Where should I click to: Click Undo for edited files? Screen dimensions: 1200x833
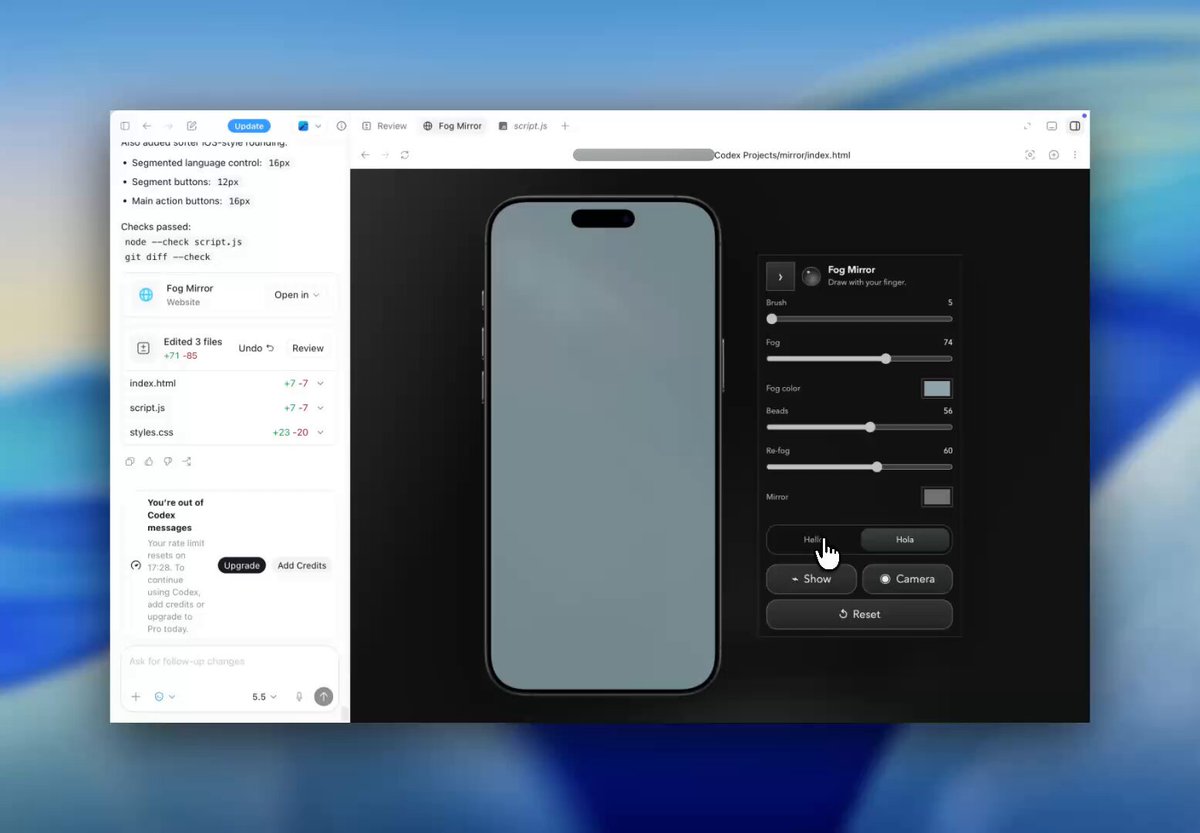(256, 348)
